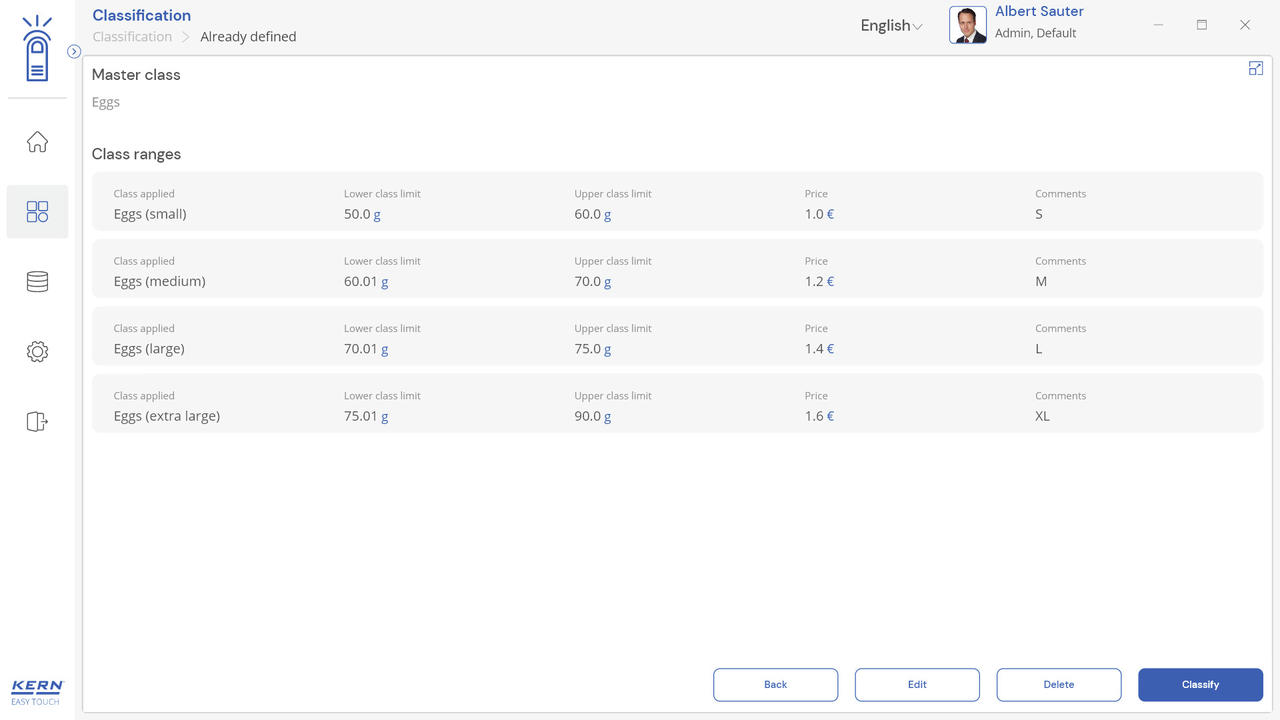Click the Albert Sauter user name
The height and width of the screenshot is (720, 1280).
point(1039,12)
